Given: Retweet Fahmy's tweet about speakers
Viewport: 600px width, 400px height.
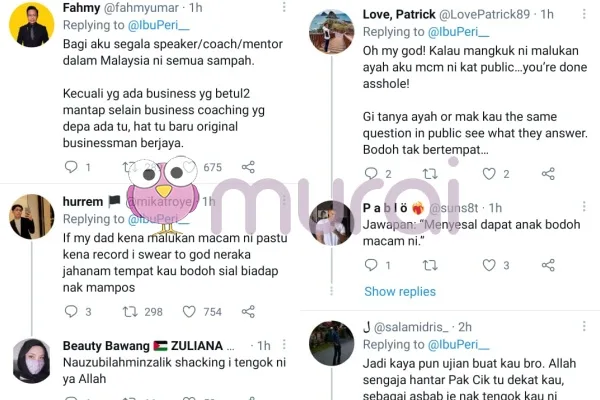Looking at the screenshot, I should click(x=128, y=167).
